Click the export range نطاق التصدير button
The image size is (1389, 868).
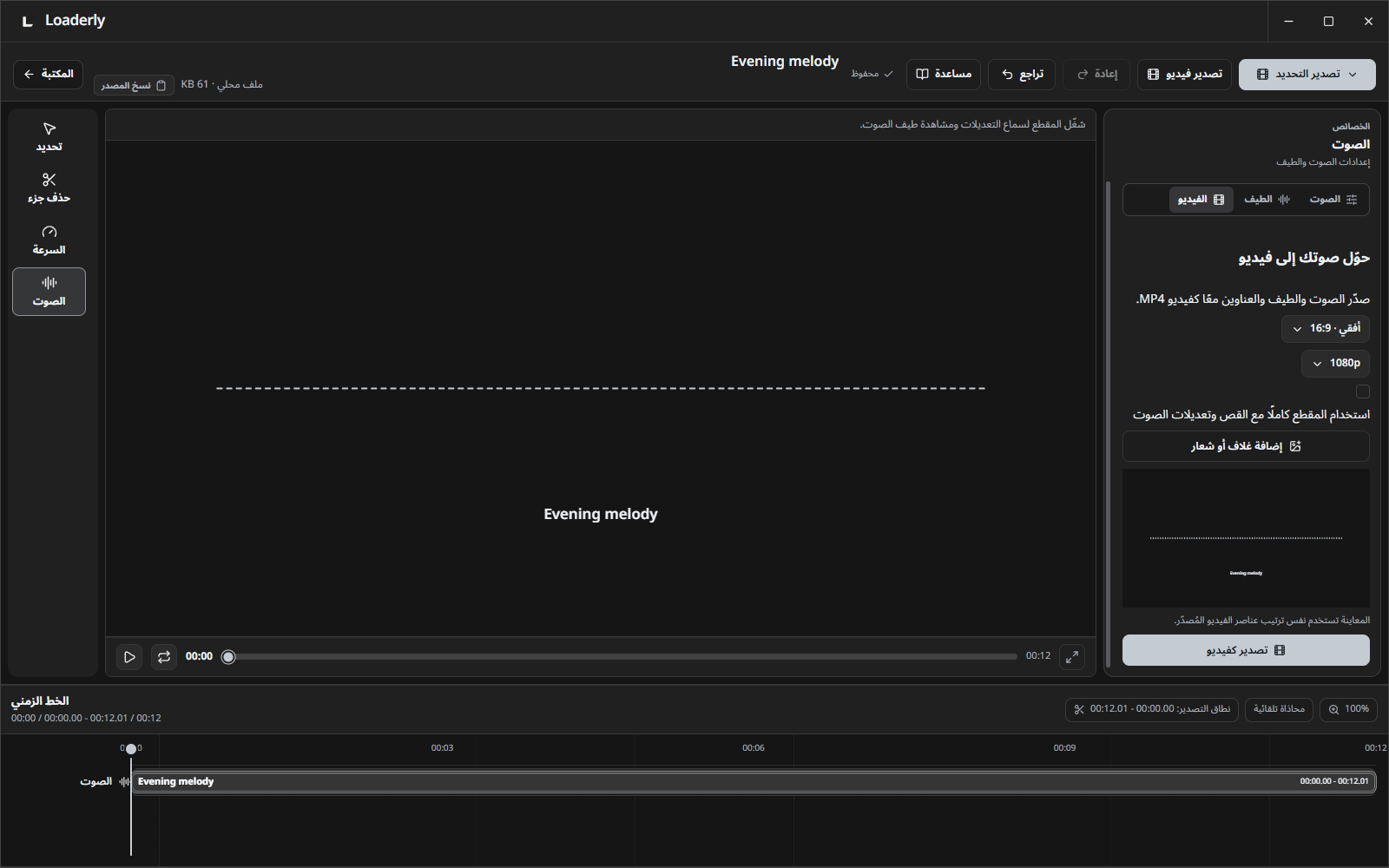(1151, 709)
